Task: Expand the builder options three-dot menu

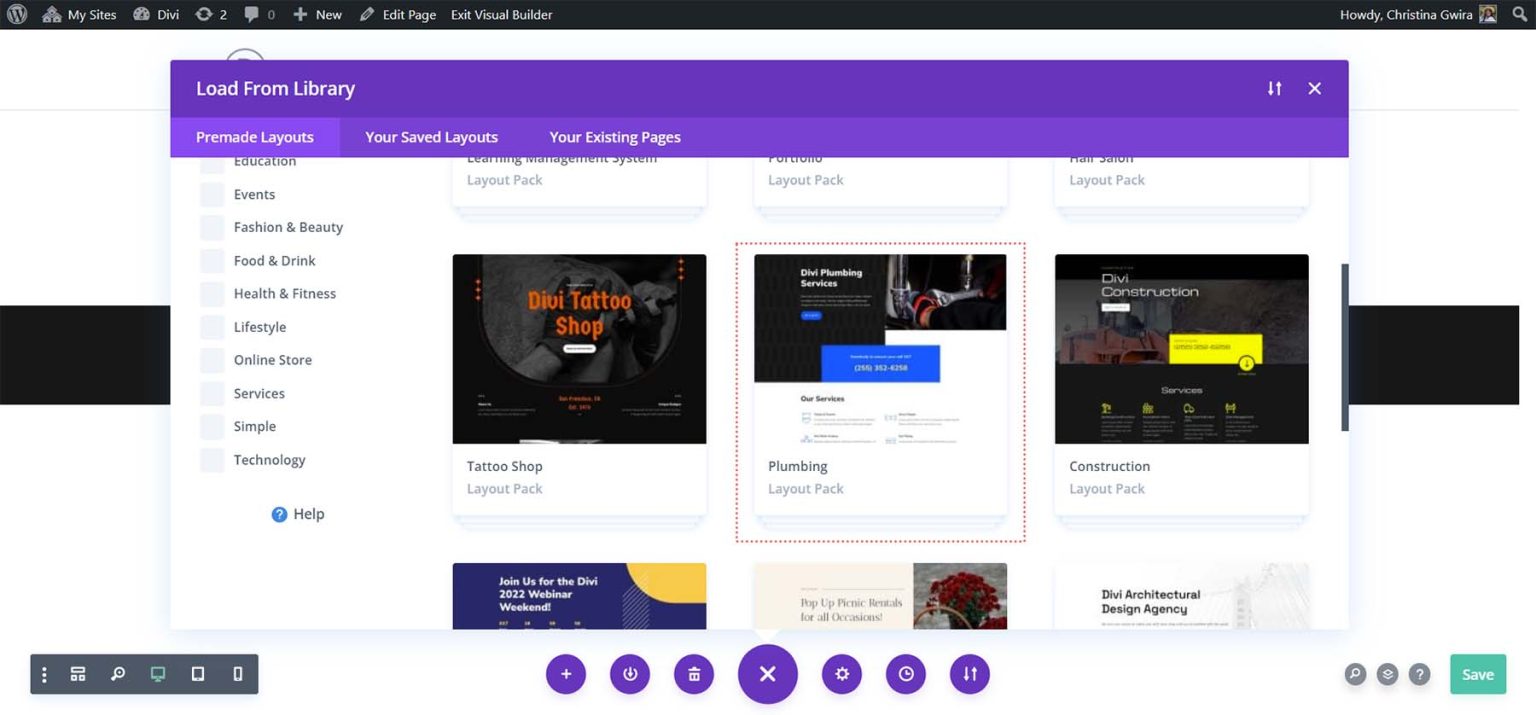Action: point(43,674)
